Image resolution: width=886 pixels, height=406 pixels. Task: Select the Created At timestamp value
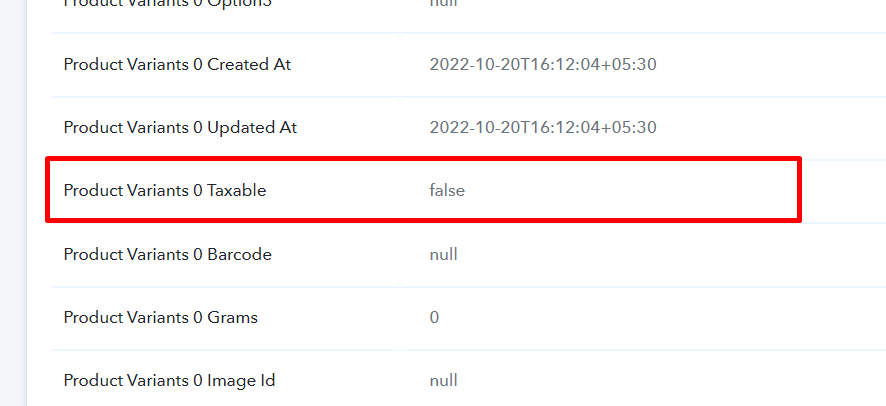[x=542, y=64]
